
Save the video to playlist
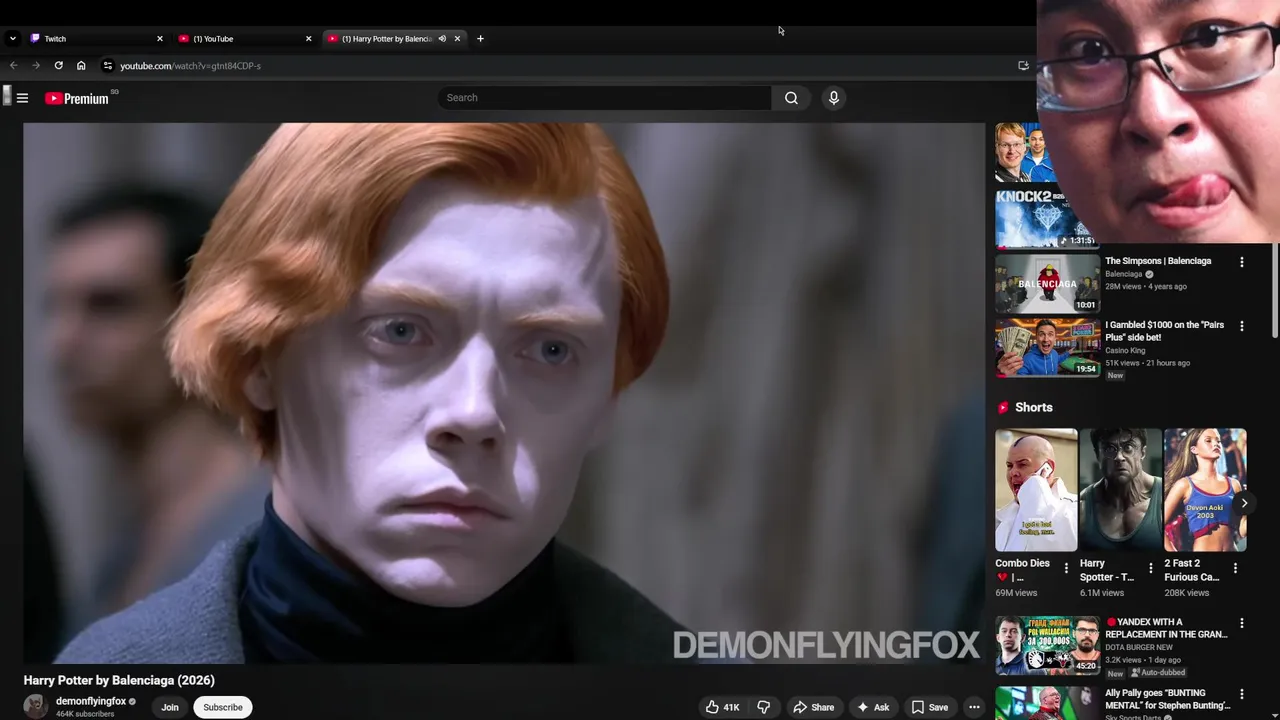(929, 707)
